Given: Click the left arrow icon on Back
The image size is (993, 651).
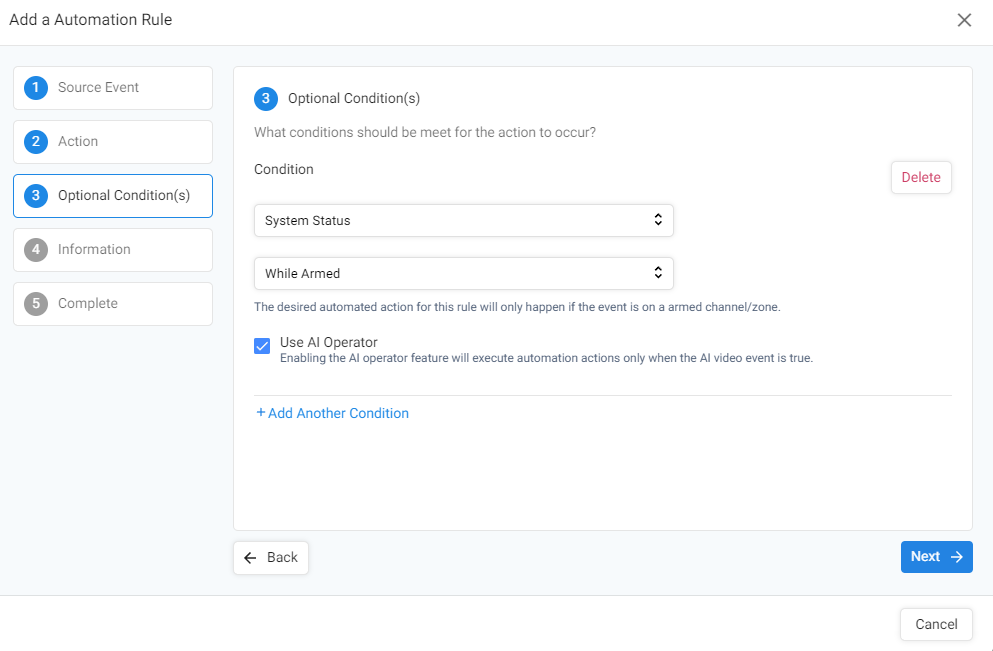Looking at the screenshot, I should [250, 557].
